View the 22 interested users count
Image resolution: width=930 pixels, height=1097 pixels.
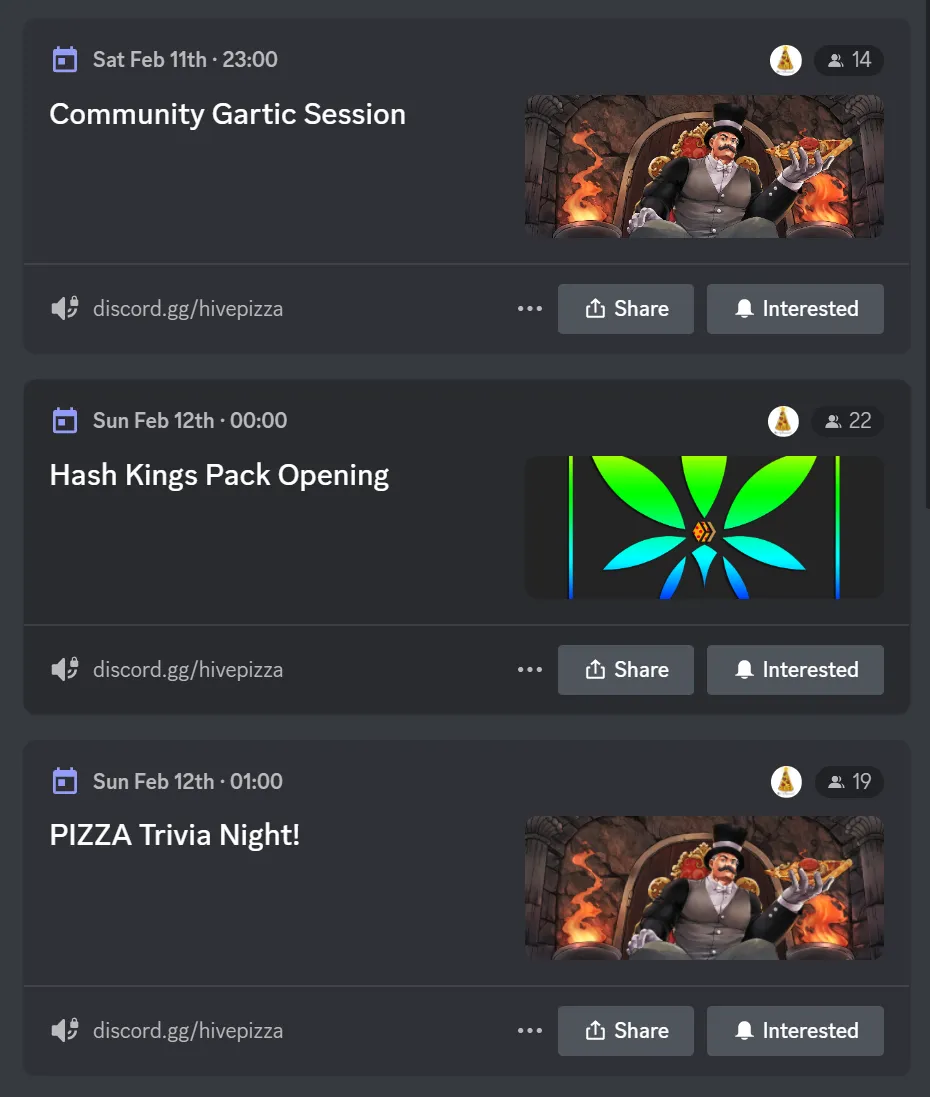pos(847,421)
